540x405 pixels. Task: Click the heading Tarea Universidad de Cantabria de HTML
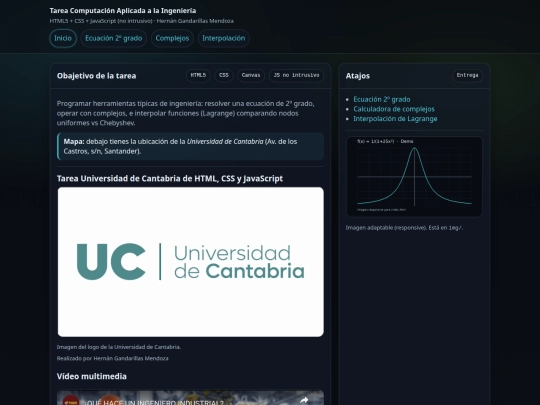[x=170, y=178]
